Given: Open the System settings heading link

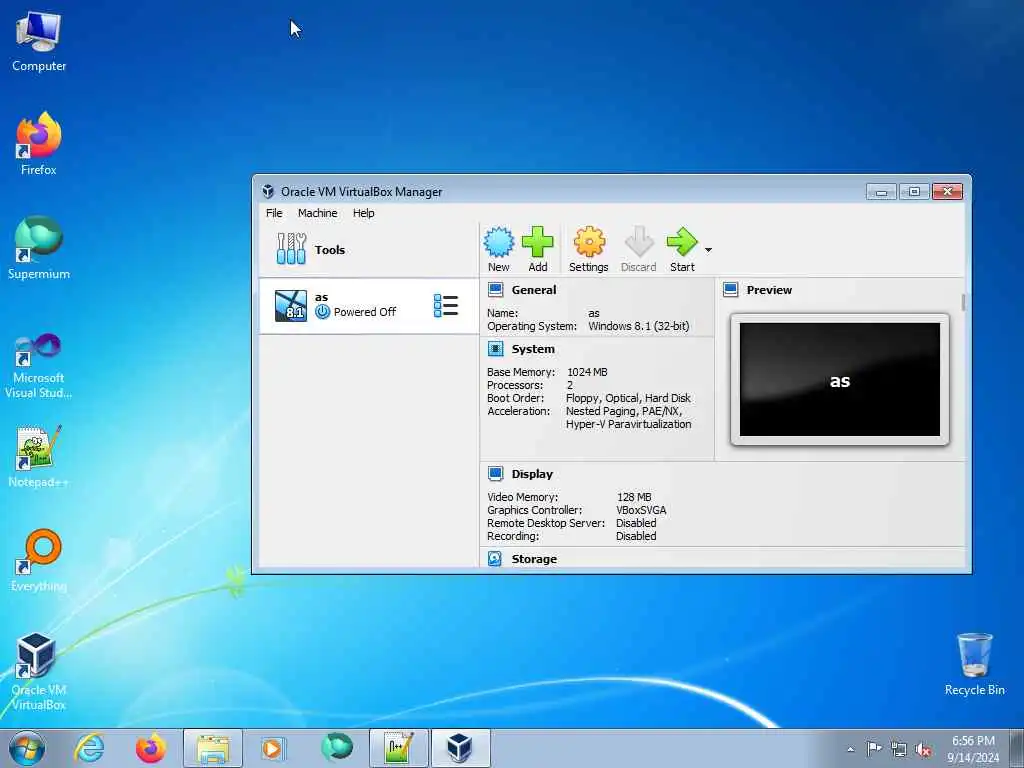Looking at the screenshot, I should [x=533, y=349].
